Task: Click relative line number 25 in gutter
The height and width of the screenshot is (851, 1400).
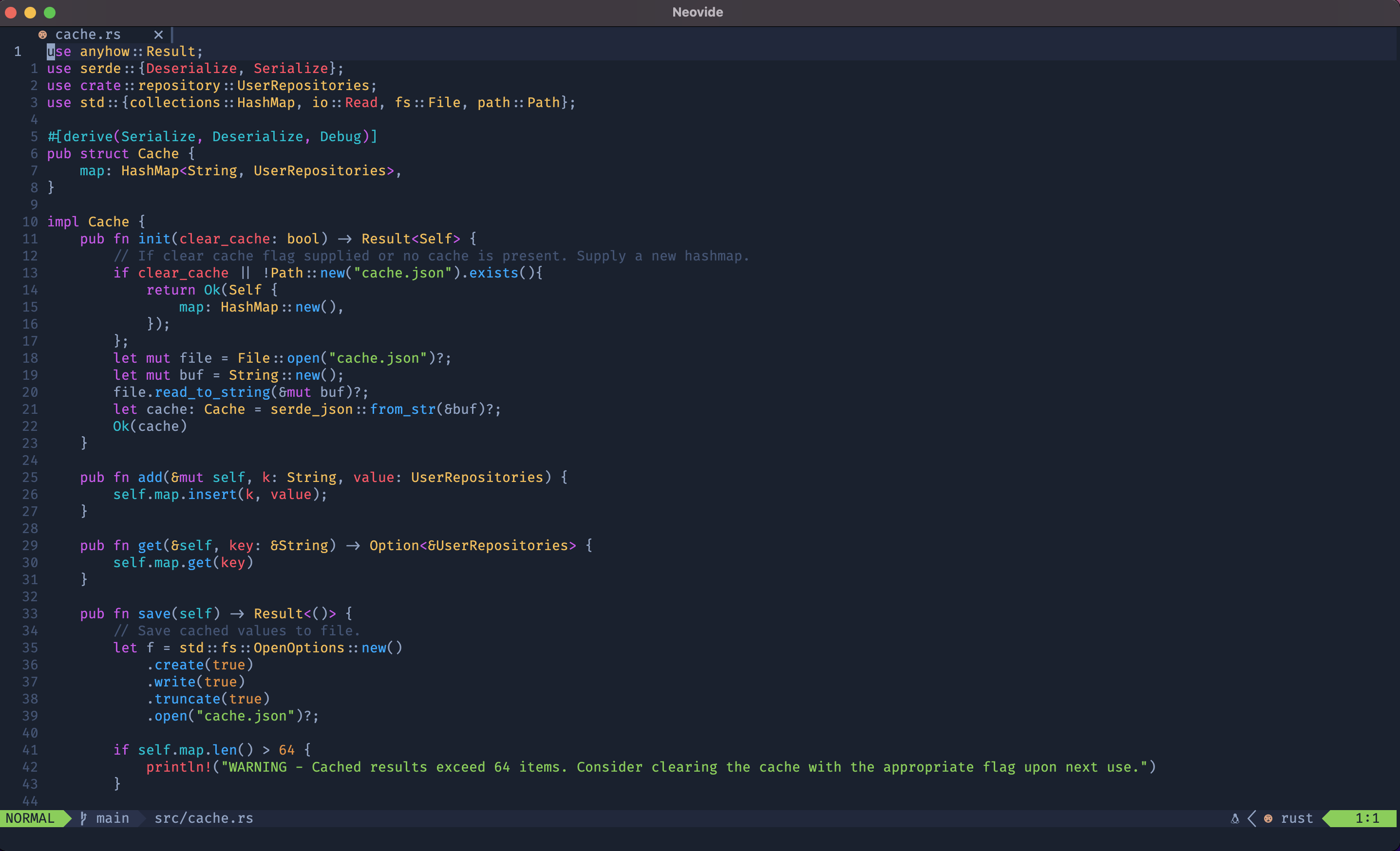Action: (30, 478)
